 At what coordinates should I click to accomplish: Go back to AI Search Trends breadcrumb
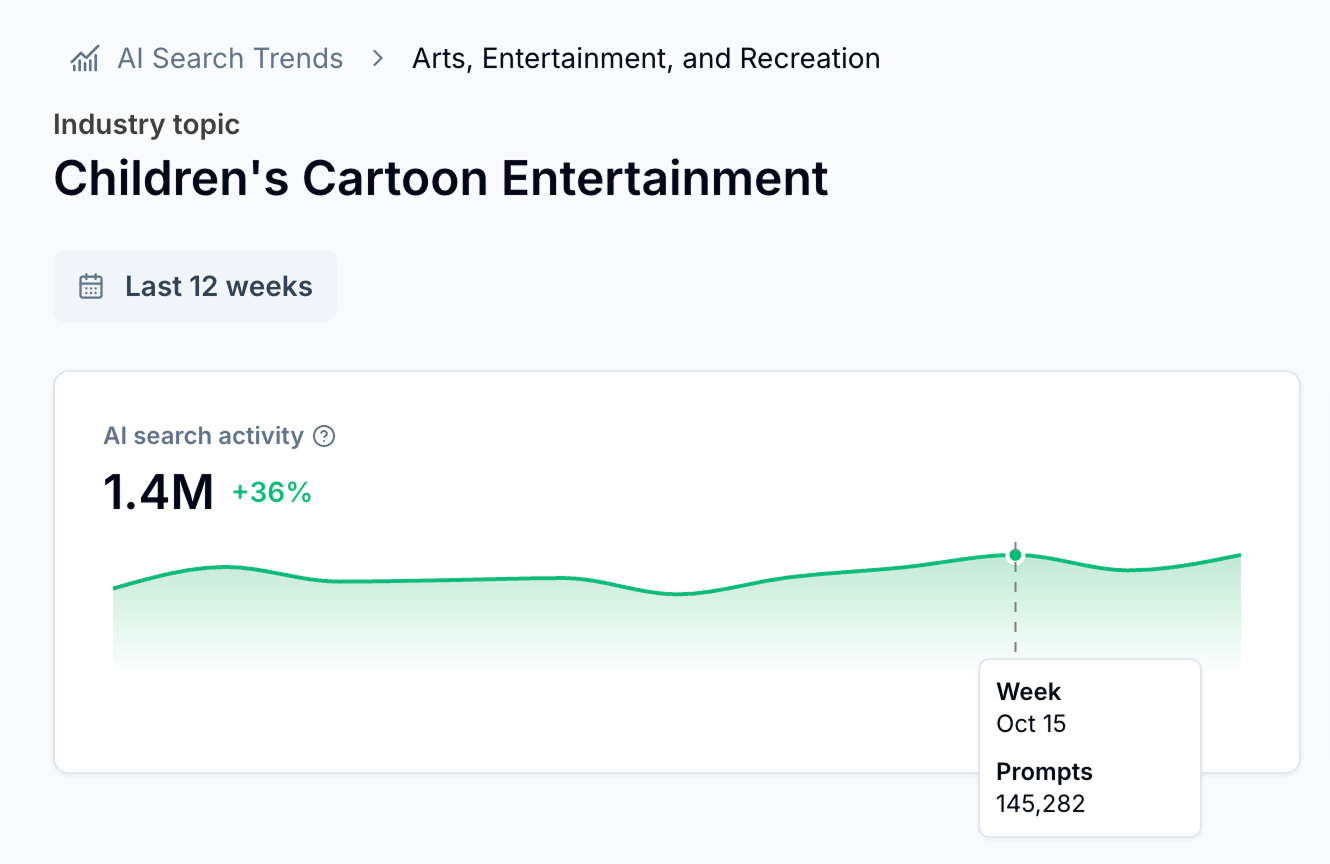click(230, 59)
